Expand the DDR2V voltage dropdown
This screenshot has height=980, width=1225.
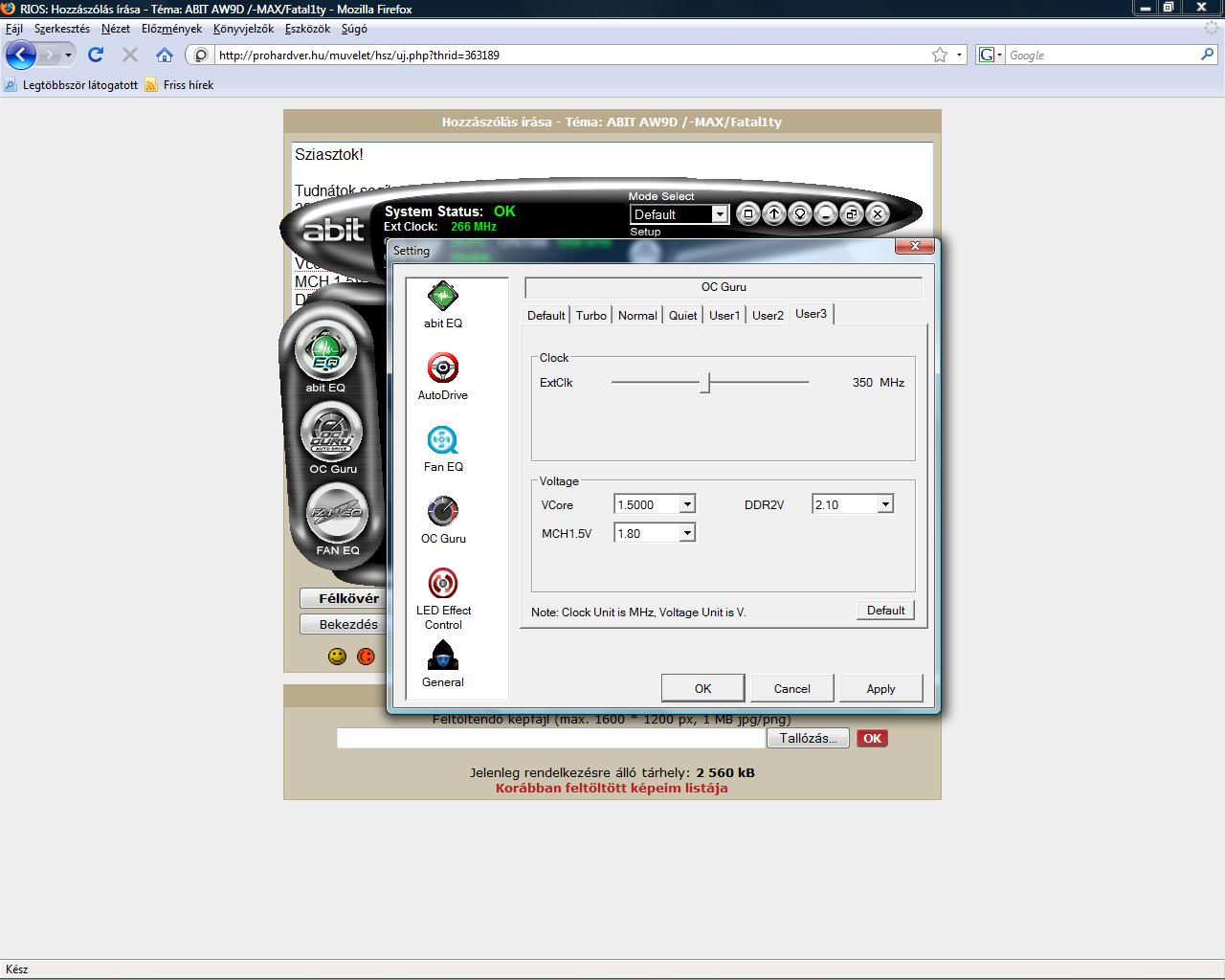click(885, 504)
